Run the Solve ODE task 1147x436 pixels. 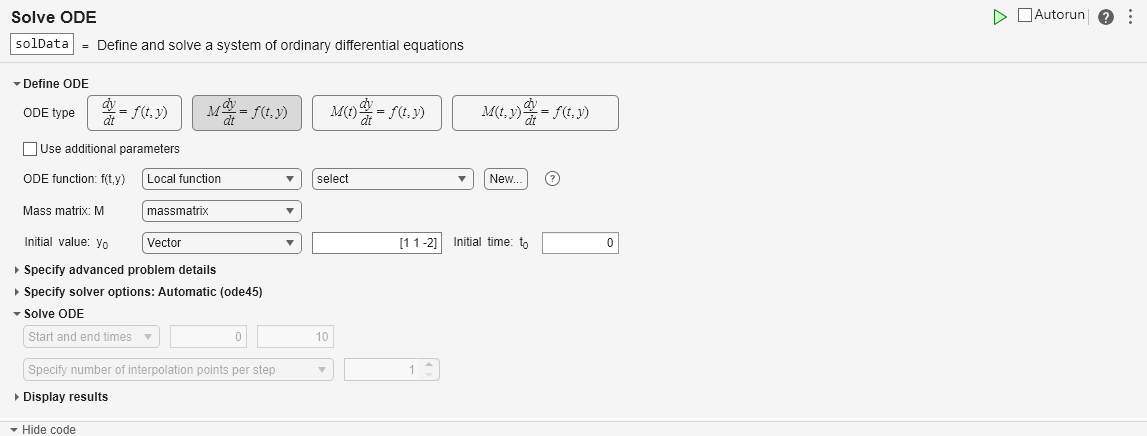[x=1000, y=17]
